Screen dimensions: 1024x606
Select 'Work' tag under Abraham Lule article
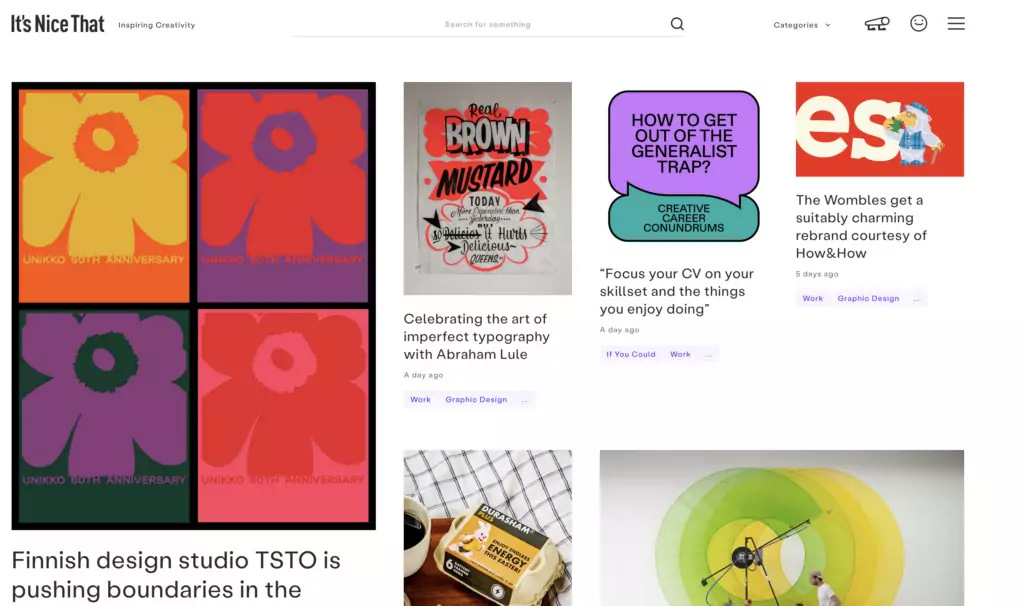click(421, 400)
